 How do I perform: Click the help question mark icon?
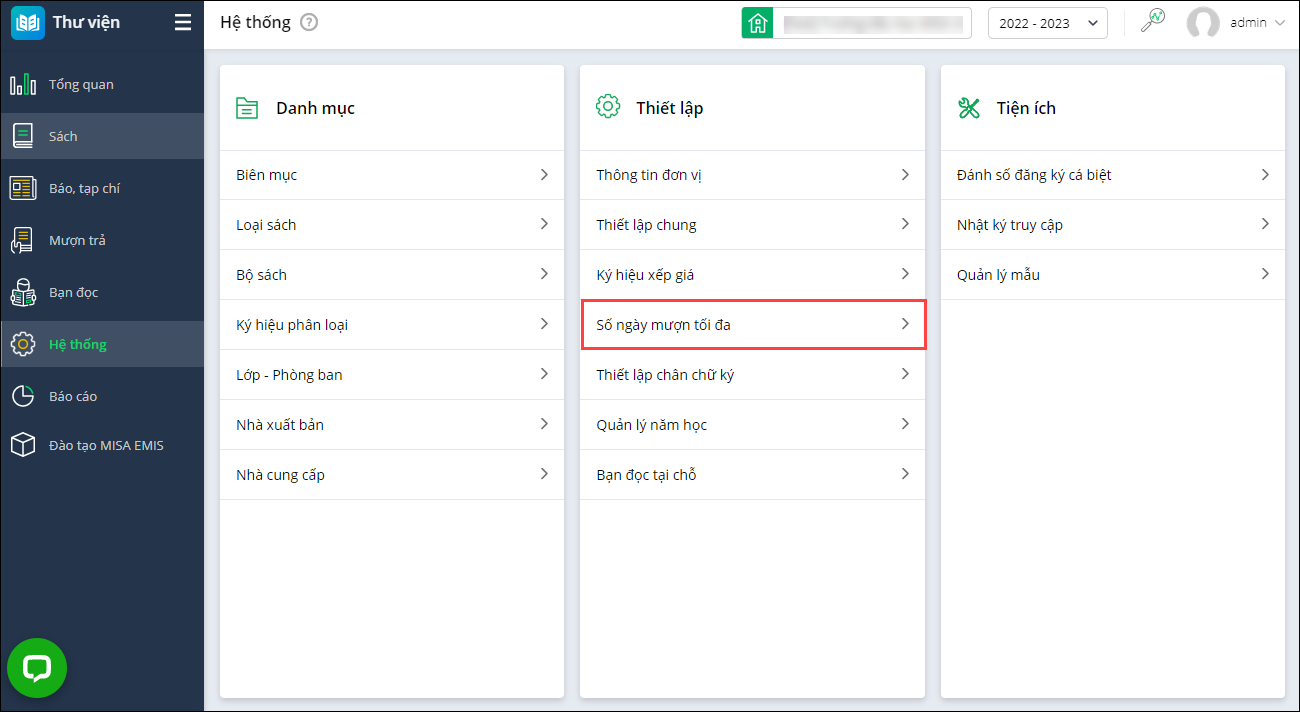(309, 23)
